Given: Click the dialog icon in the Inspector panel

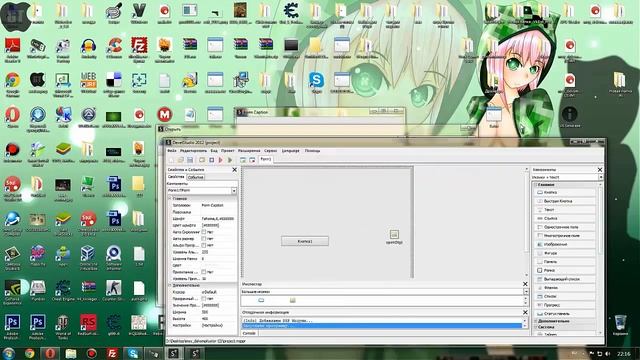Looking at the screenshot, I should click(x=293, y=300).
